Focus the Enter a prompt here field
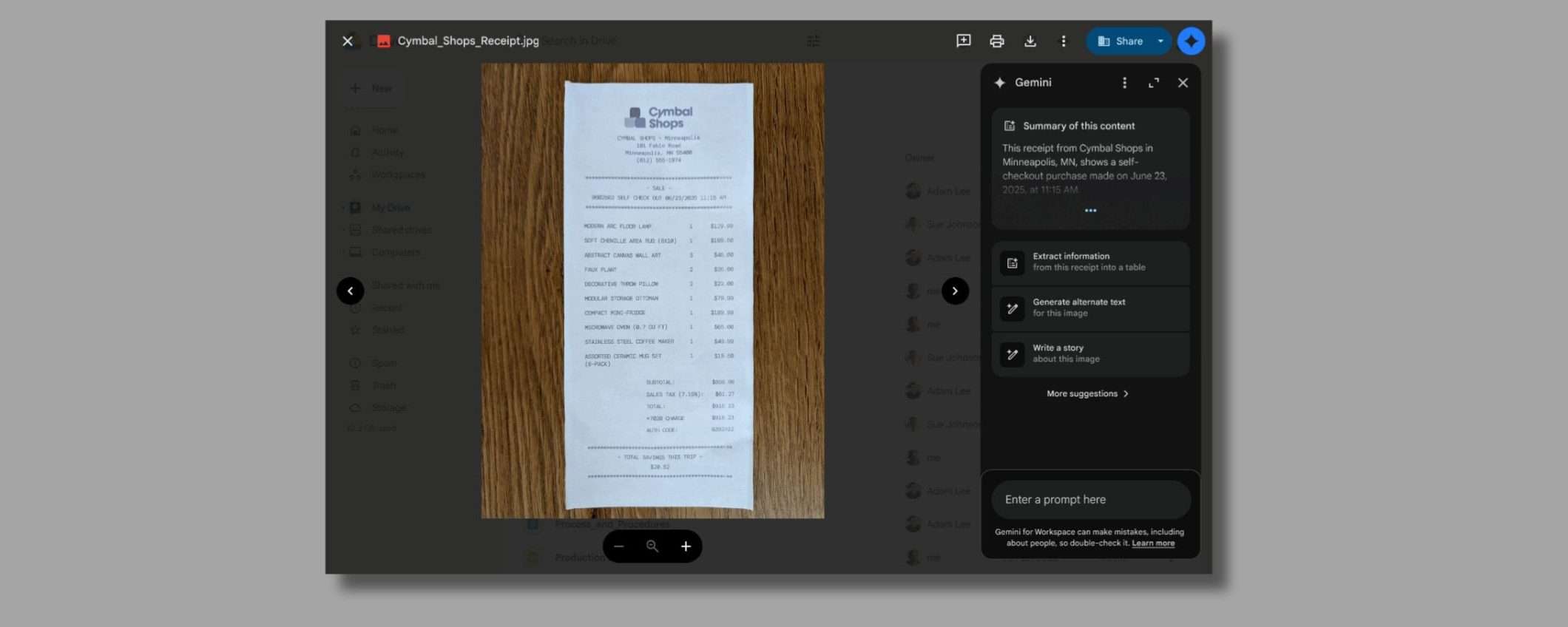The width and height of the screenshot is (1568, 627). 1090,500
